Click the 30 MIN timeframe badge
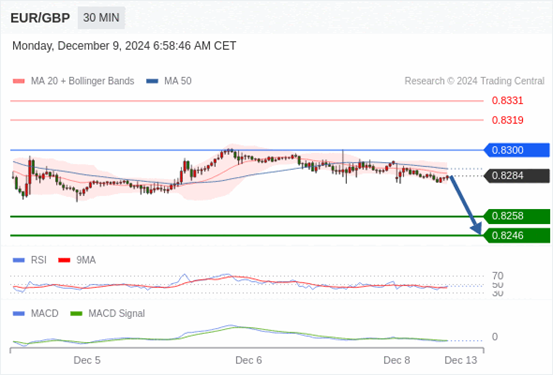 pos(101,18)
